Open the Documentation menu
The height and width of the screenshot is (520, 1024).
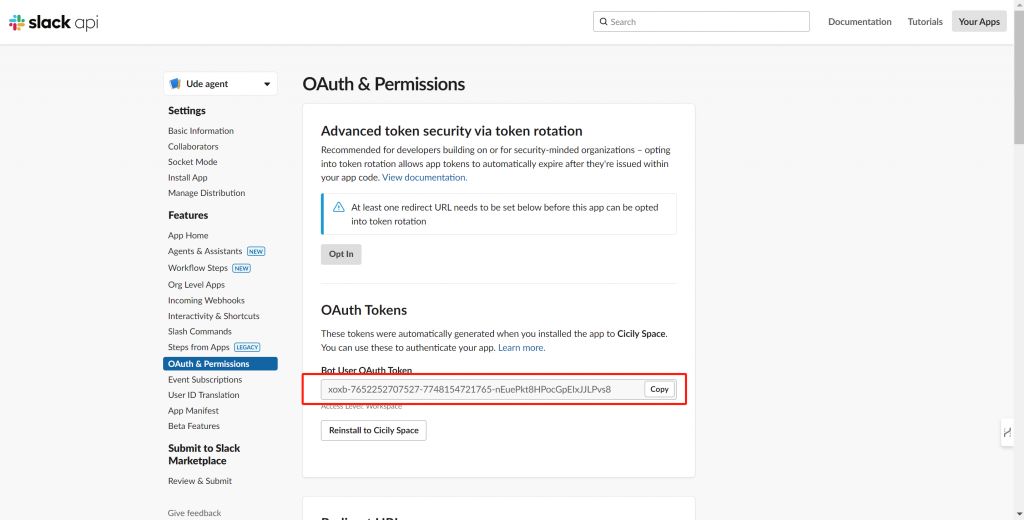[859, 22]
